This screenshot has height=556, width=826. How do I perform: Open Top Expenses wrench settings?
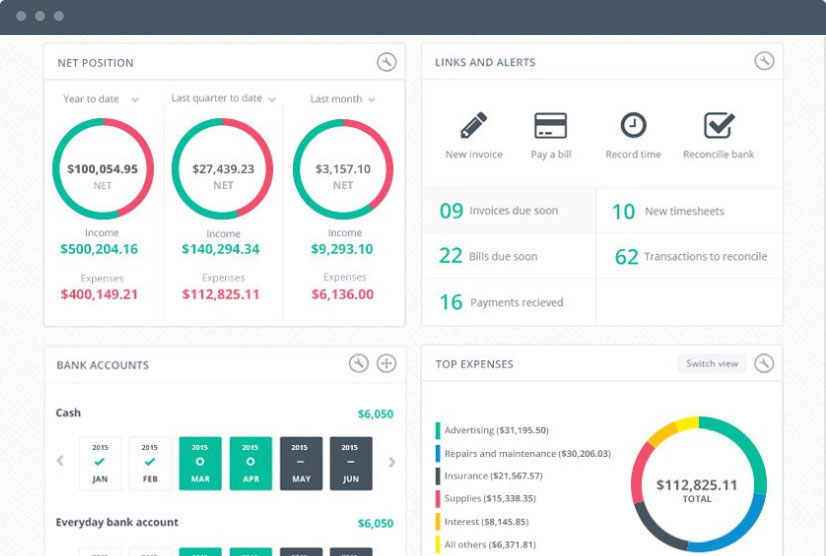(x=764, y=363)
